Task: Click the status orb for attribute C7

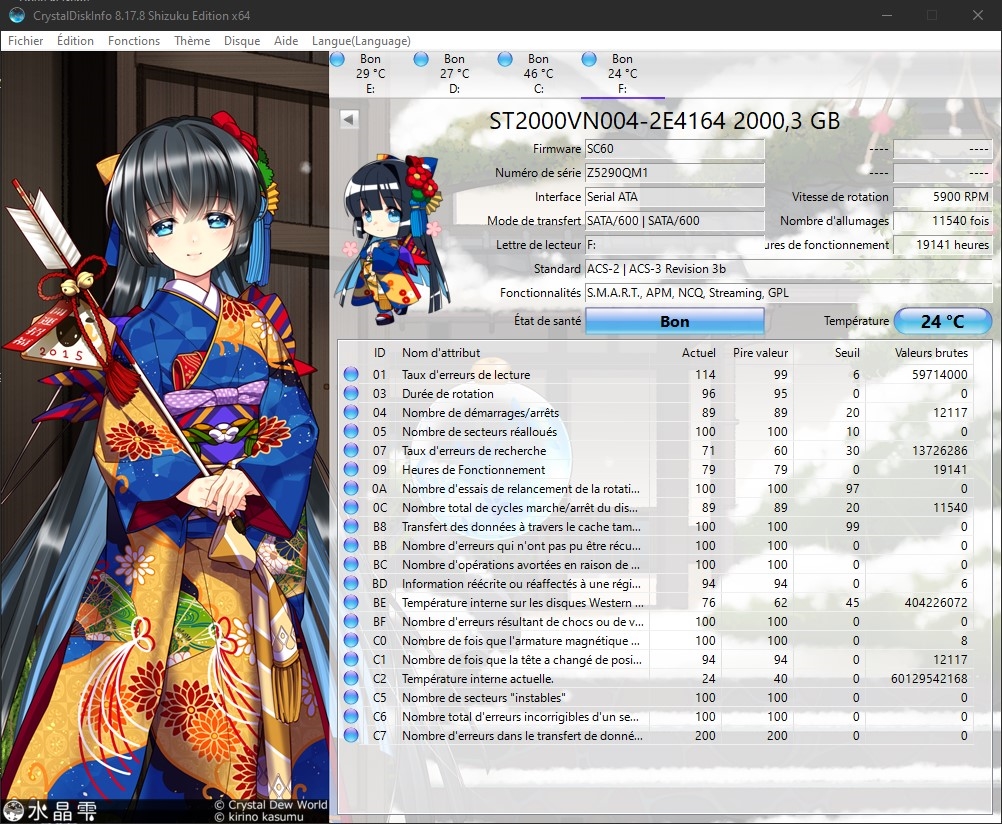Action: (351, 736)
